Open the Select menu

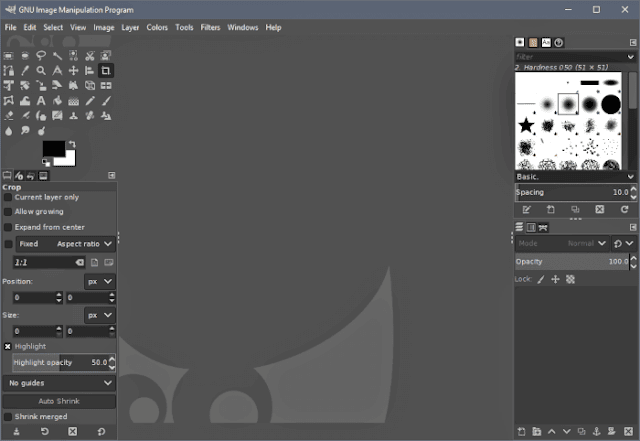(53, 27)
